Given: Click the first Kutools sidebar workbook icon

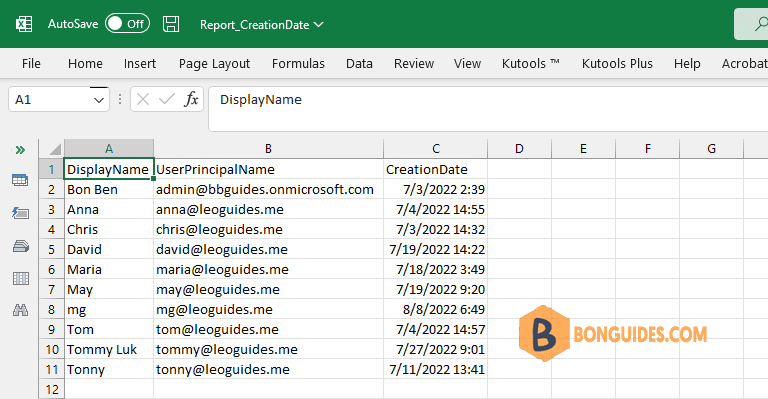Looking at the screenshot, I should tap(20, 180).
